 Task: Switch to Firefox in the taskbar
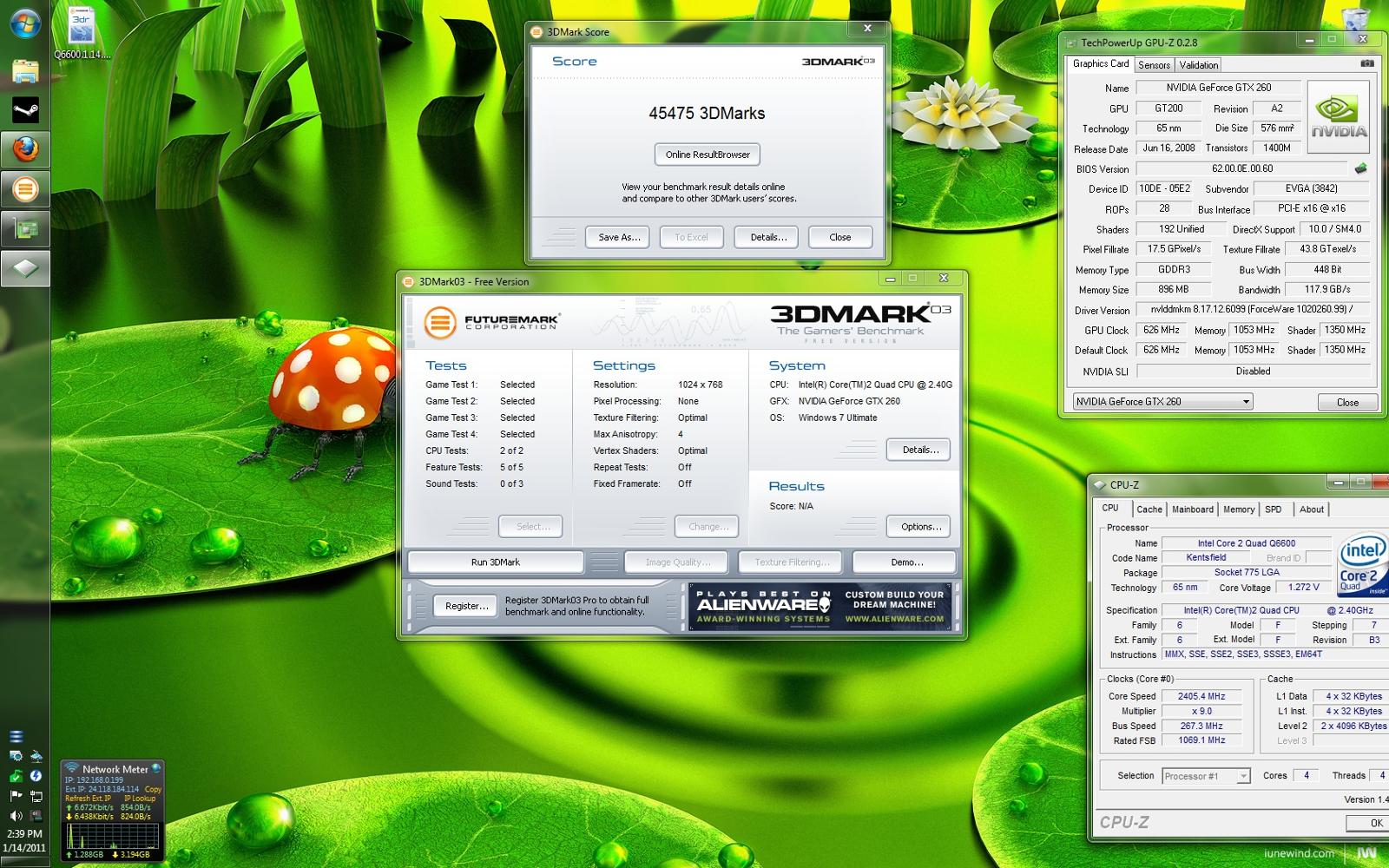coord(24,150)
